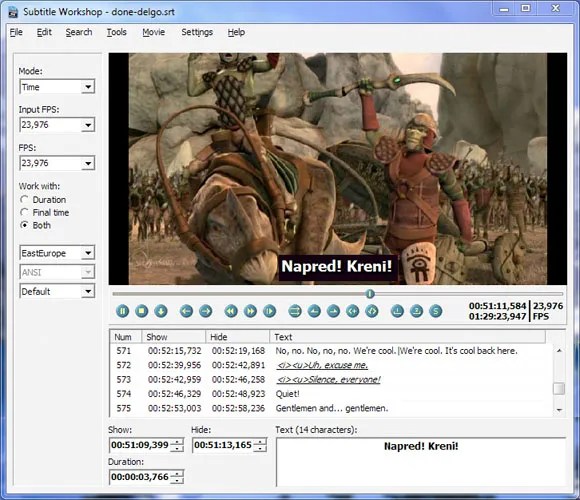Open the EastEurope charset dropdown
Viewport: 580px width, 500px height.
(57, 253)
